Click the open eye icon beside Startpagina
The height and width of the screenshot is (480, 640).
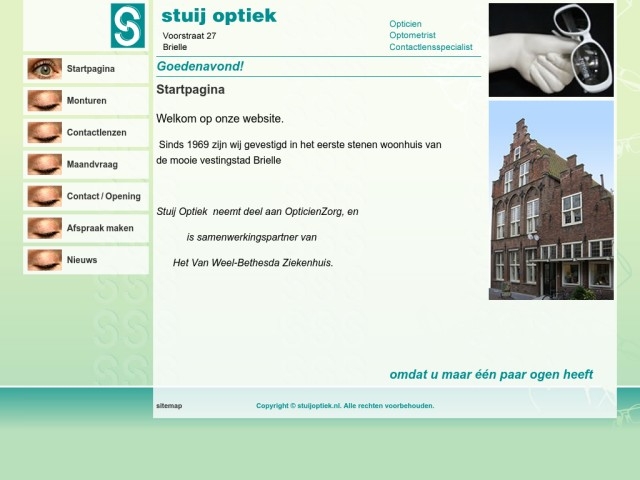pos(44,69)
